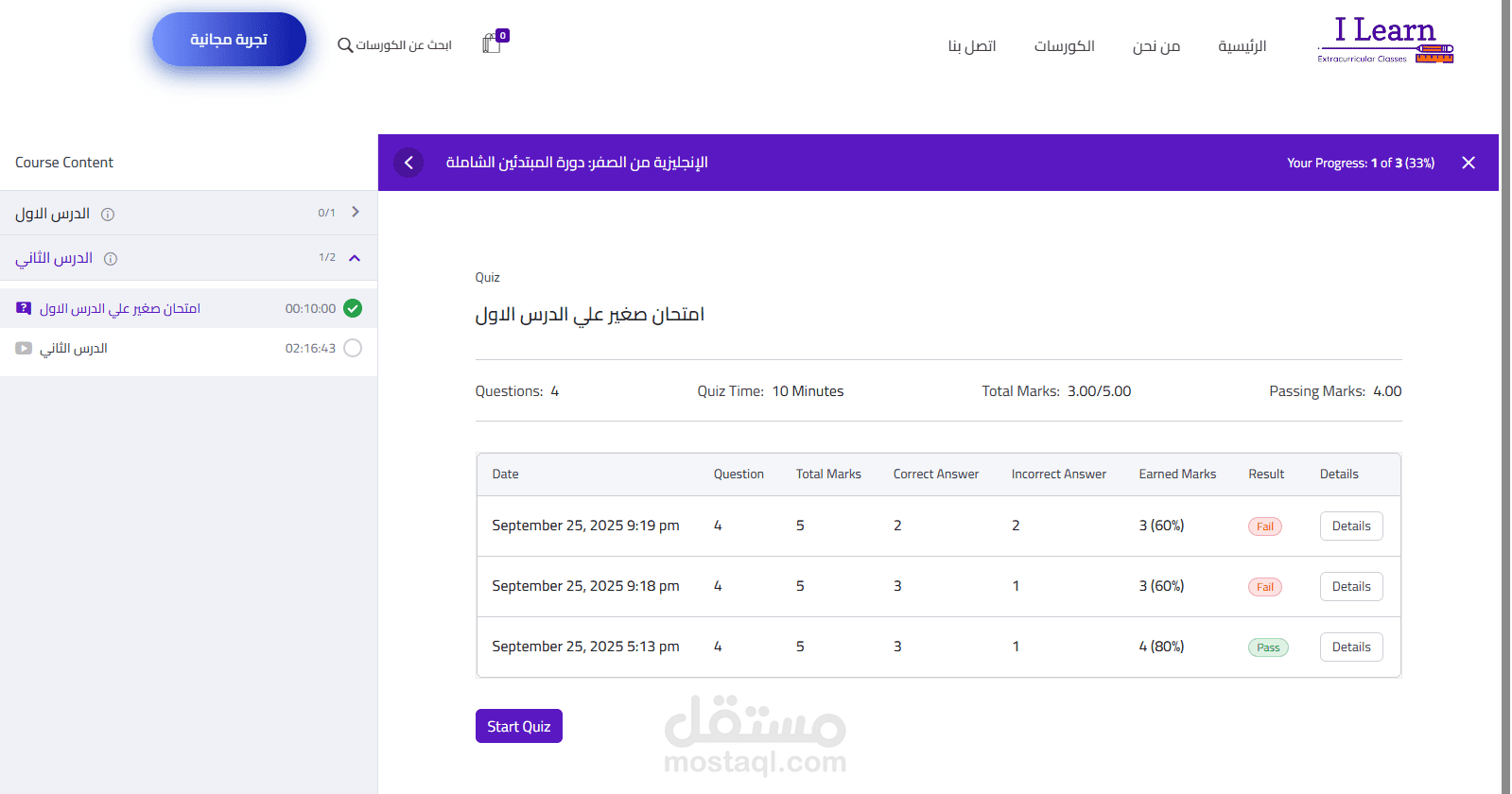1512x794 pixels.
Task: Expand the الدرس الاول topic chevron
Action: click(356, 212)
